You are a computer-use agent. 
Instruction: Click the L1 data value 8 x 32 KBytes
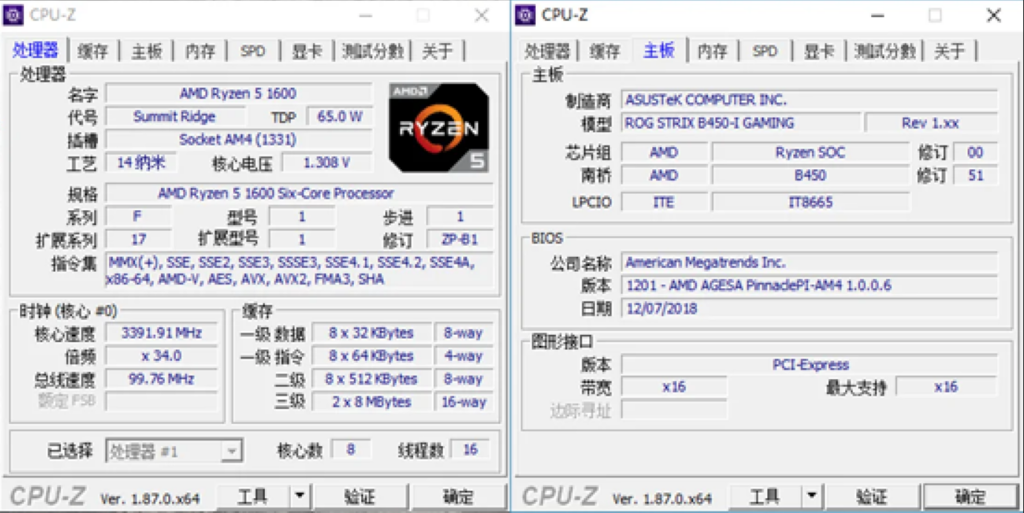click(371, 333)
